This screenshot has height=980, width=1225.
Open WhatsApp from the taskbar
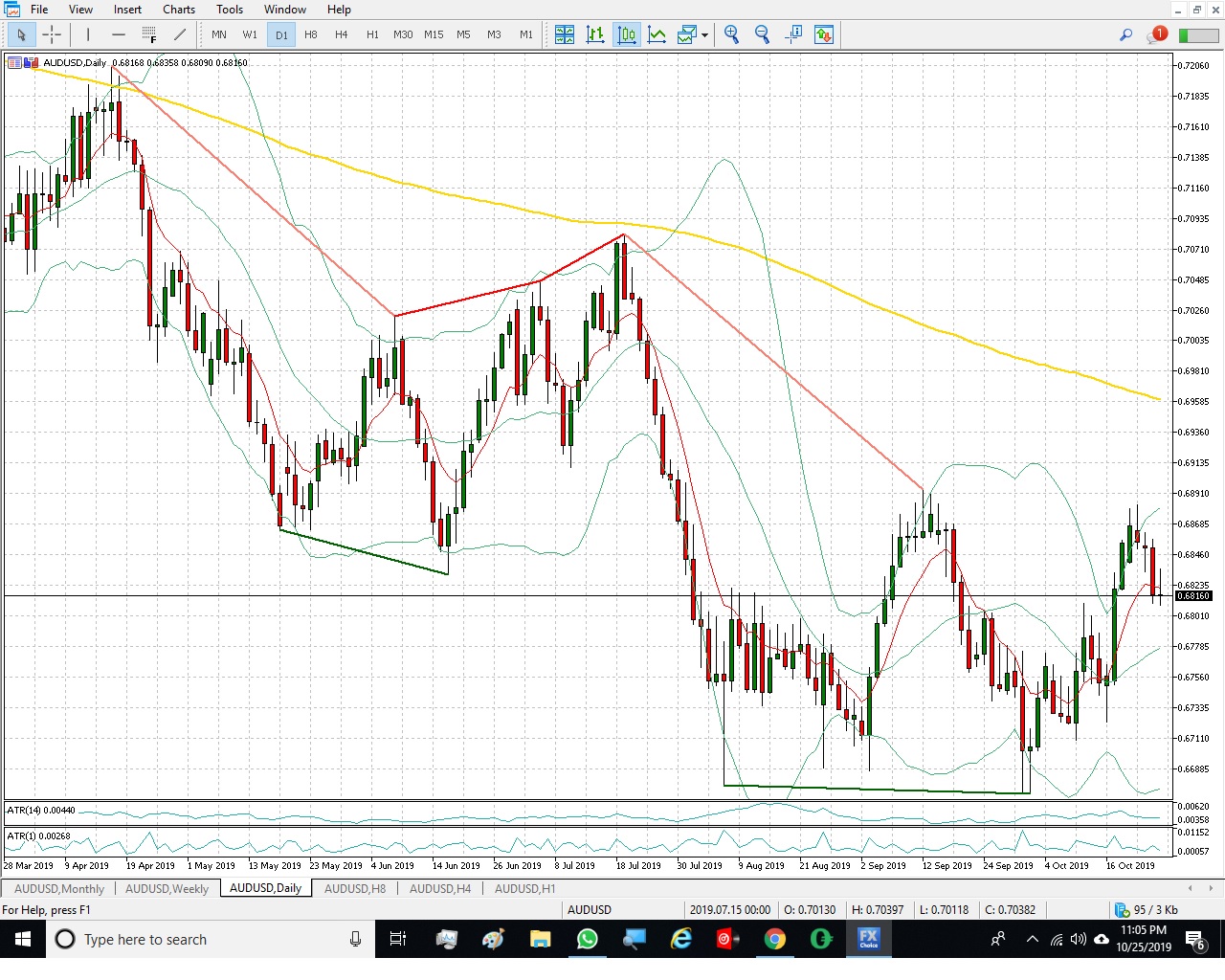[587, 939]
